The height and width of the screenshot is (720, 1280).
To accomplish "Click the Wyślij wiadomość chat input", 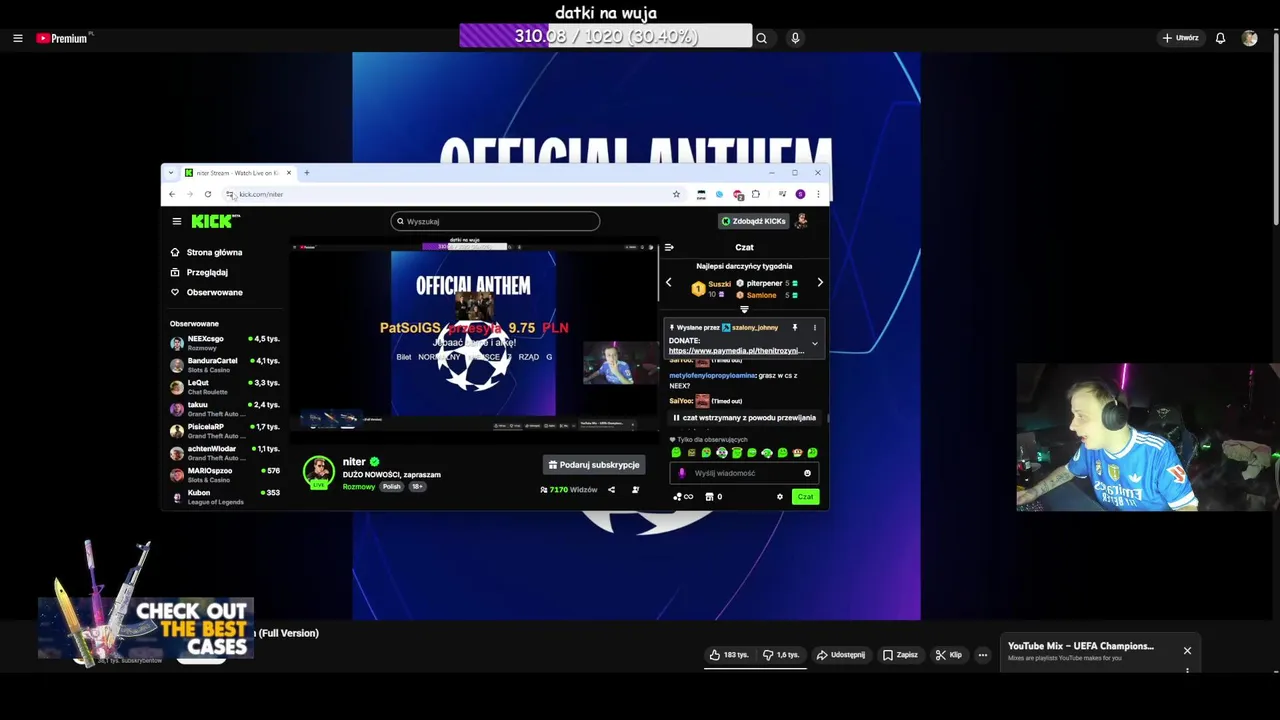I will 745,473.
